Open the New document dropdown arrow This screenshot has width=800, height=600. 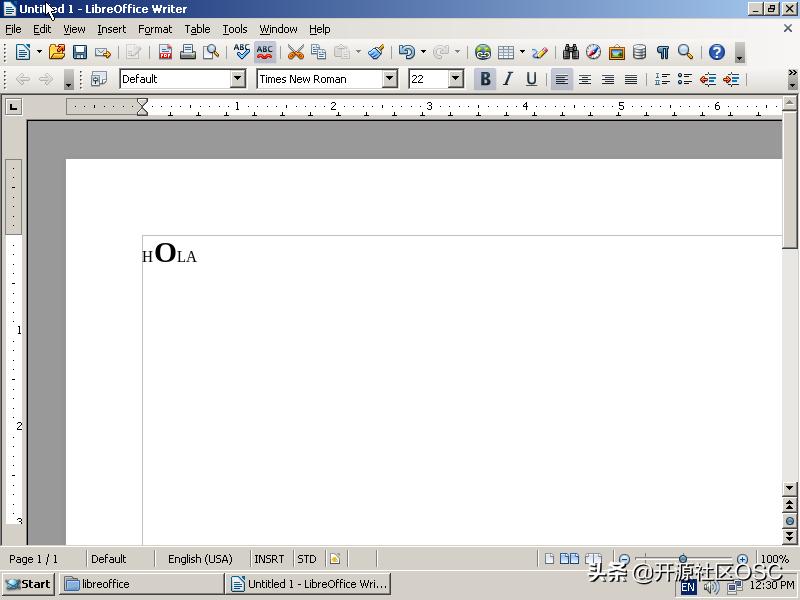pos(39,52)
